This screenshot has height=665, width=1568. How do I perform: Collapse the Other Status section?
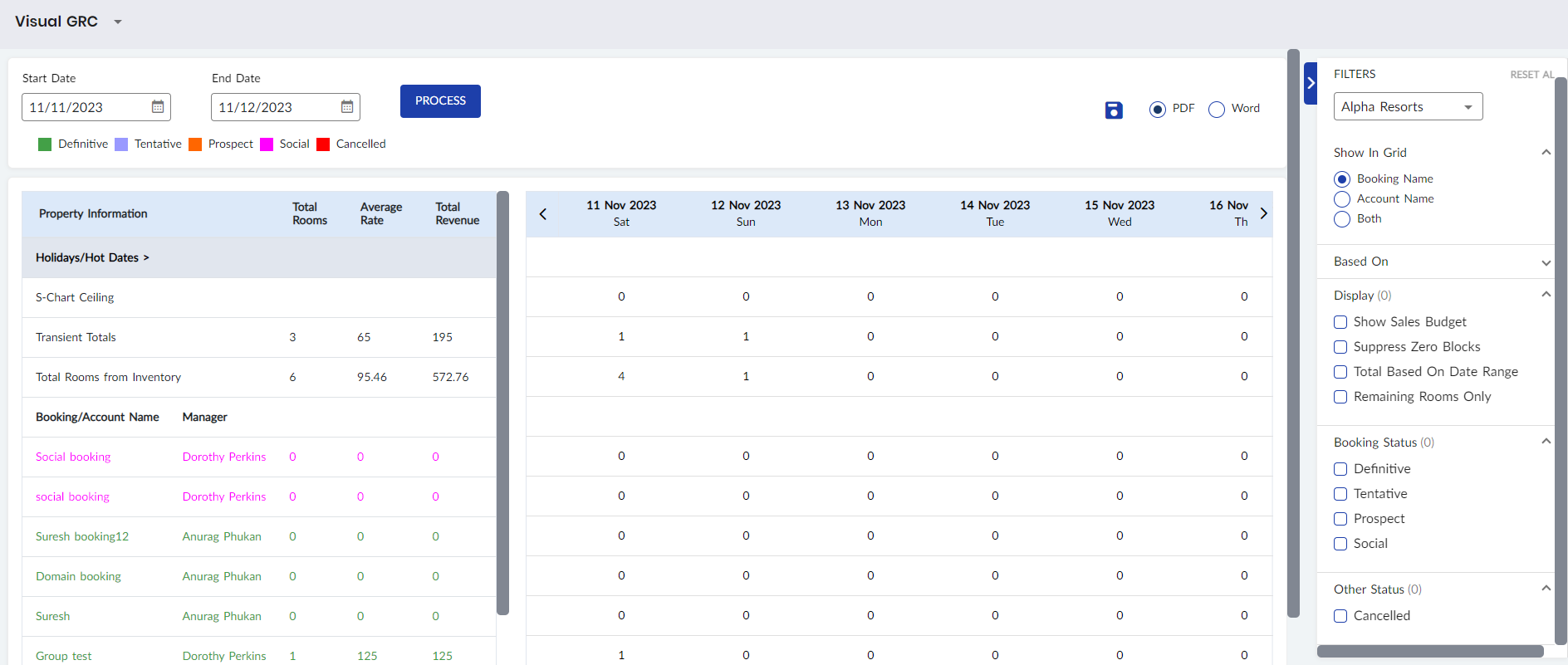pos(1546,589)
